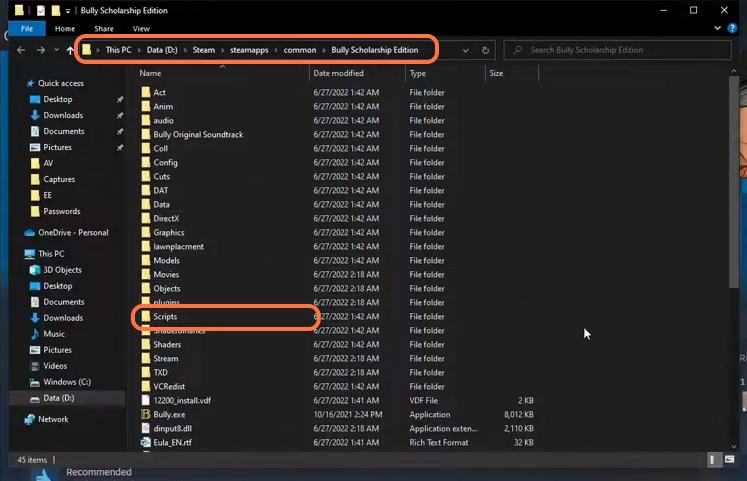Click Bully Scholarship Edition breadcrumb
The width and height of the screenshot is (747, 481).
point(374,50)
